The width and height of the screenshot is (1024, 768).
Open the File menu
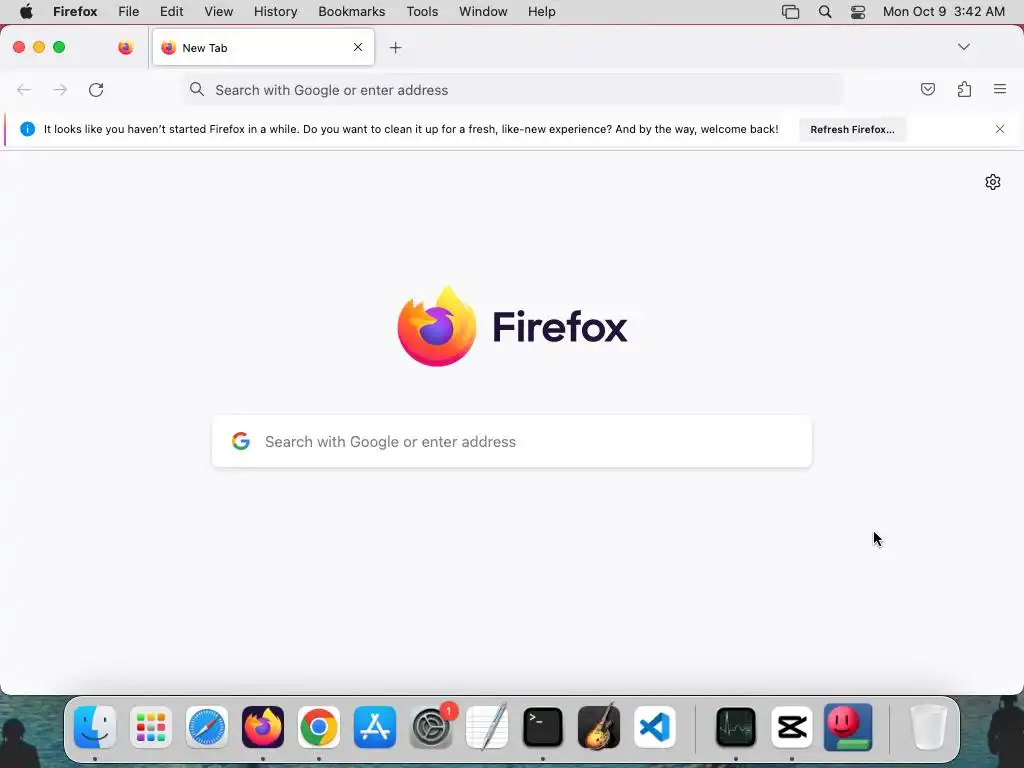129,12
